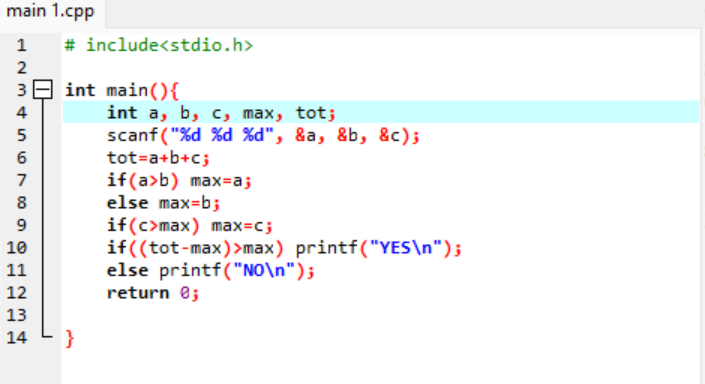Click the 'return 0;' statement

[152, 293]
